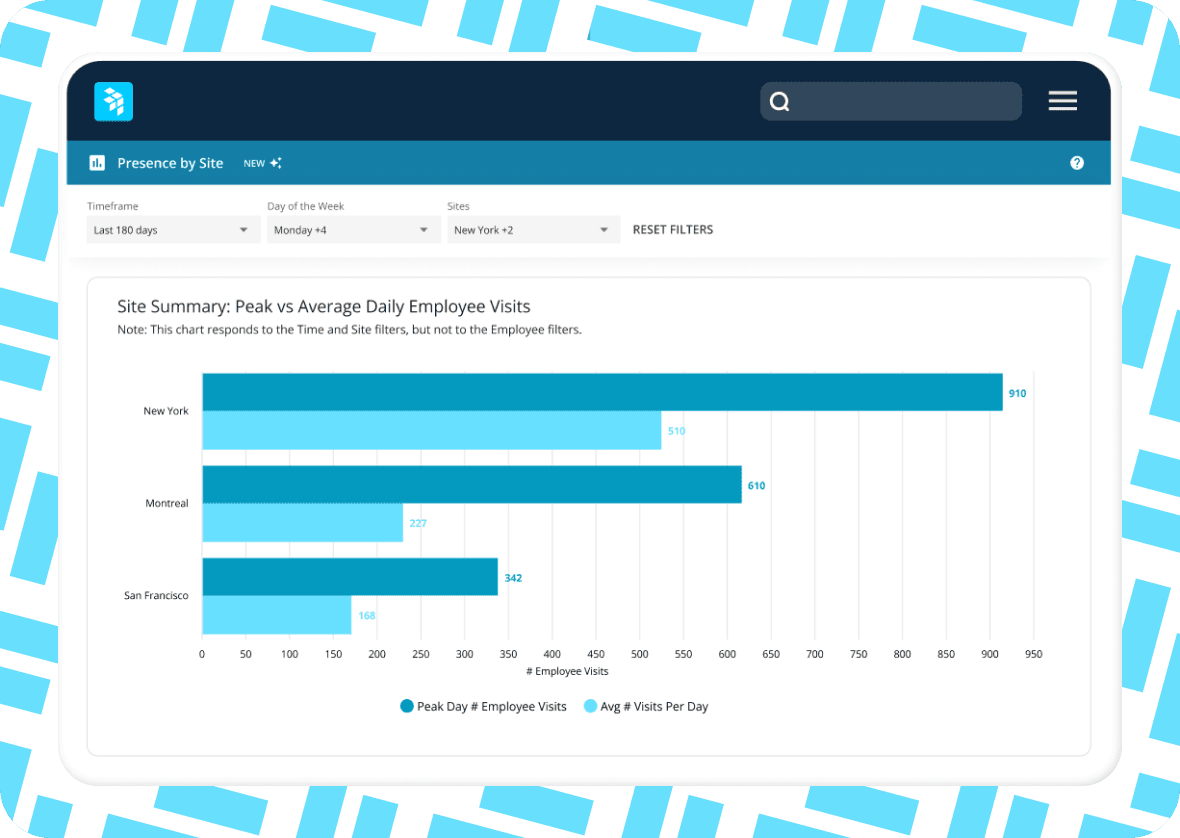This screenshot has height=838, width=1180.
Task: Open the Timeframe dropdown showing Last 180 days
Action: pos(172,229)
